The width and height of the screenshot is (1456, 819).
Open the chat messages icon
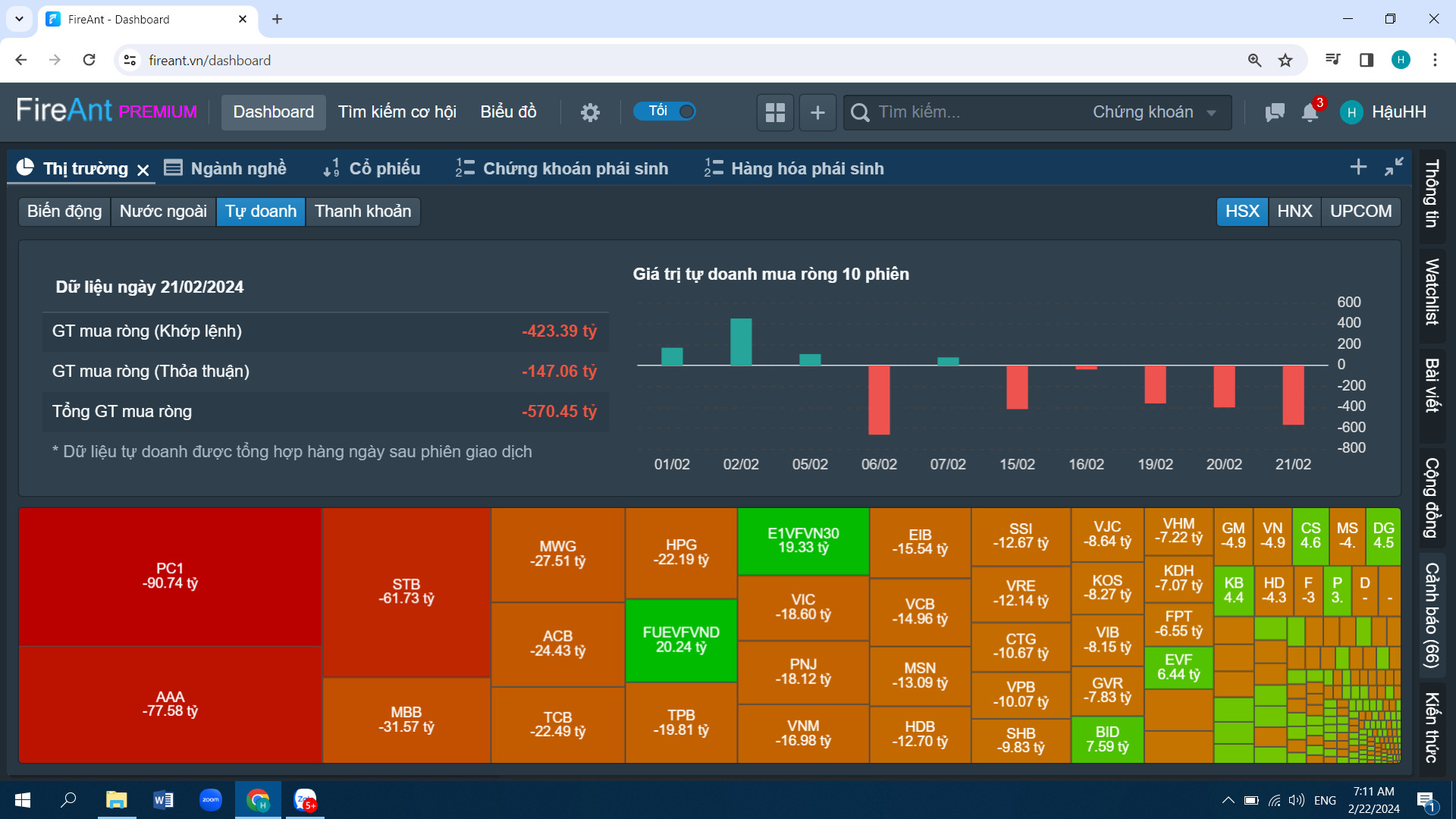click(x=1275, y=112)
